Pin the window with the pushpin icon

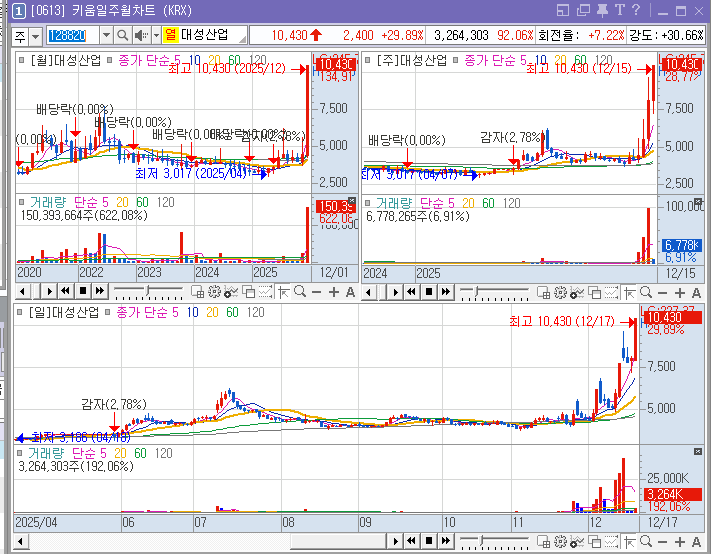pos(602,10)
